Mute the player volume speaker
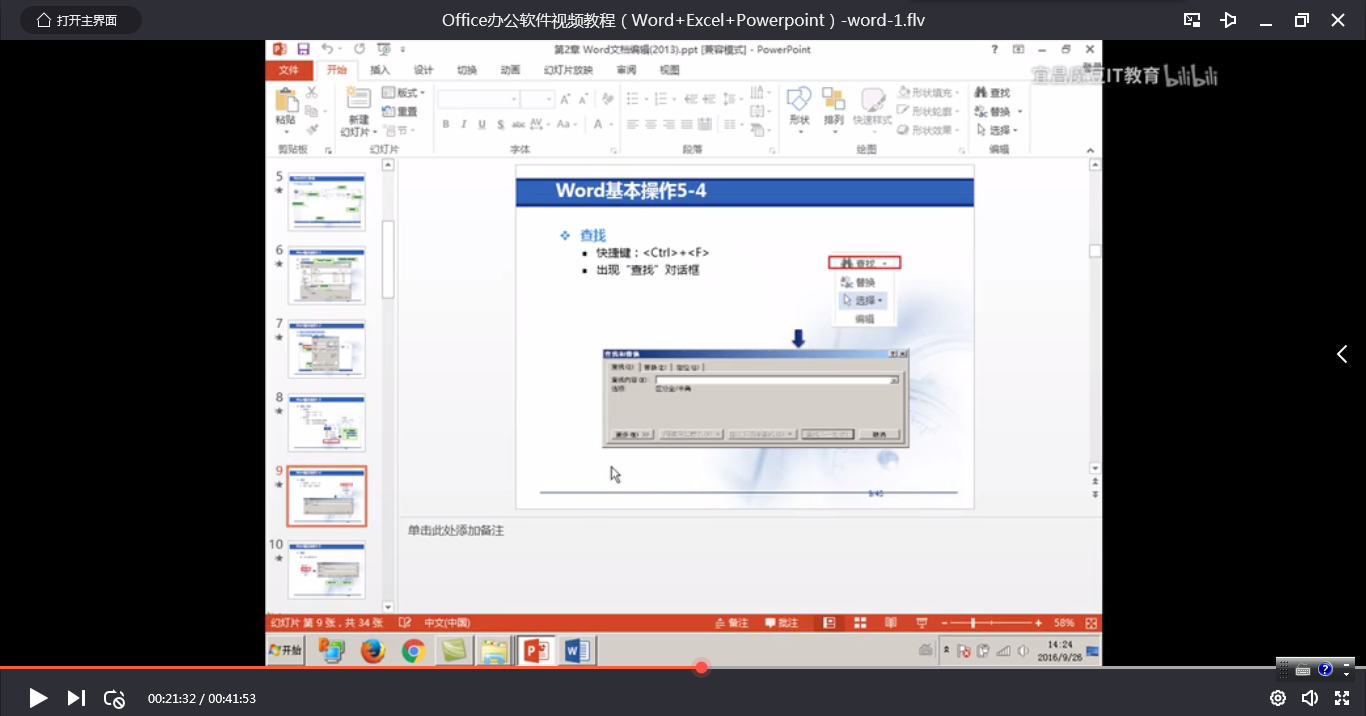This screenshot has height=716, width=1366. click(1309, 698)
